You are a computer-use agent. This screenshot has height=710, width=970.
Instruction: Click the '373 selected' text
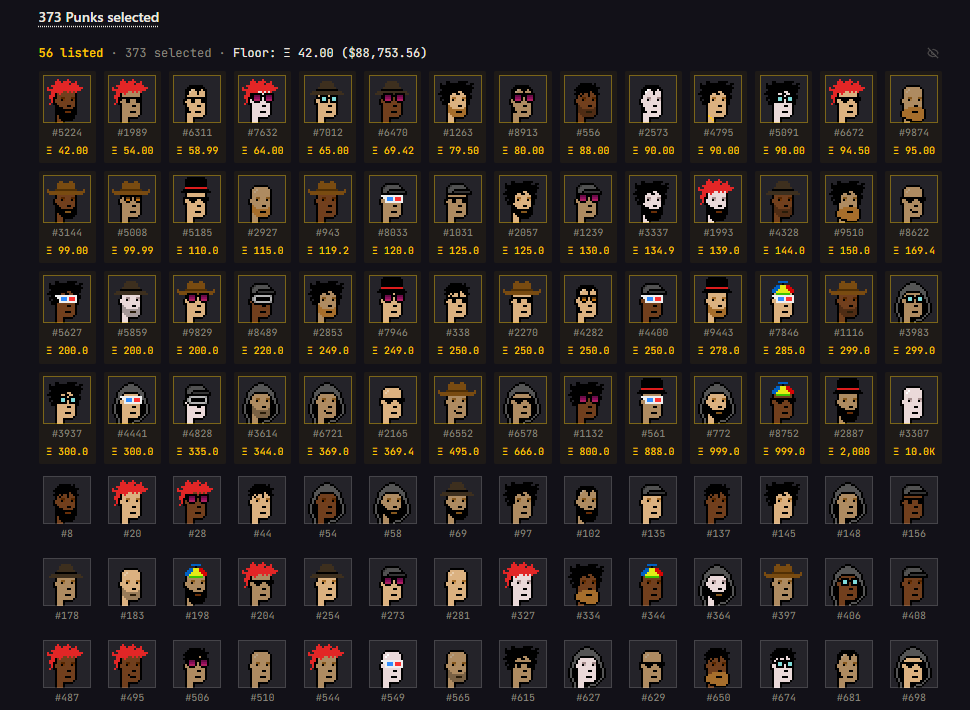[168, 53]
